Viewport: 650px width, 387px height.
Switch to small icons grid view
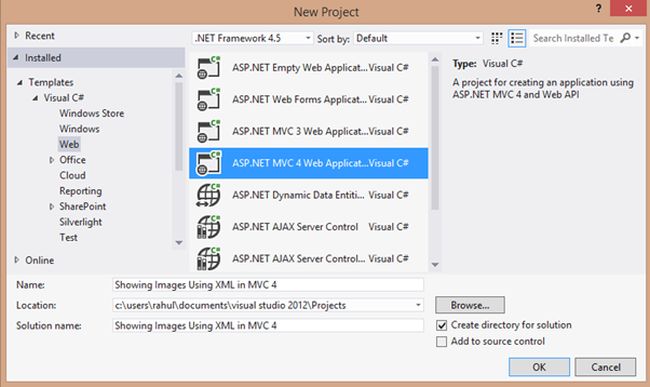tap(497, 38)
